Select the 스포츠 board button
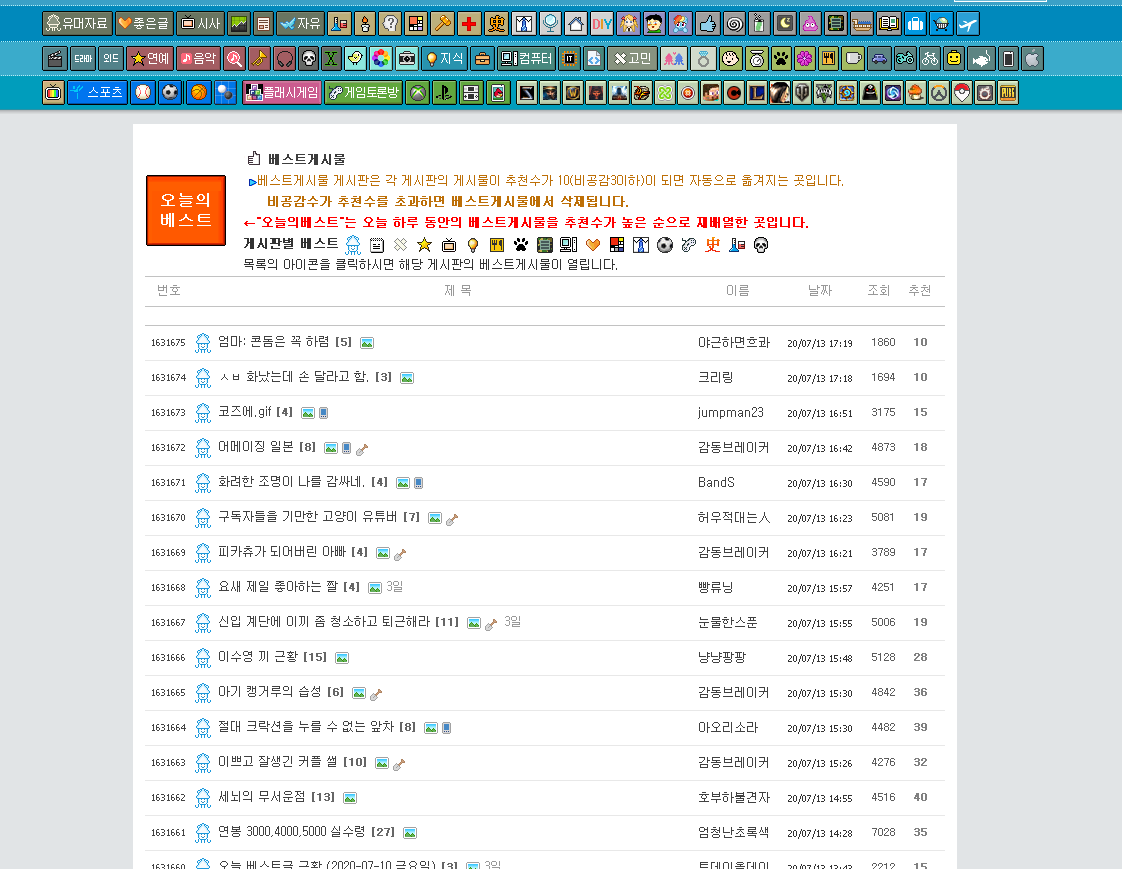The width and height of the screenshot is (1122, 869). coord(97,93)
